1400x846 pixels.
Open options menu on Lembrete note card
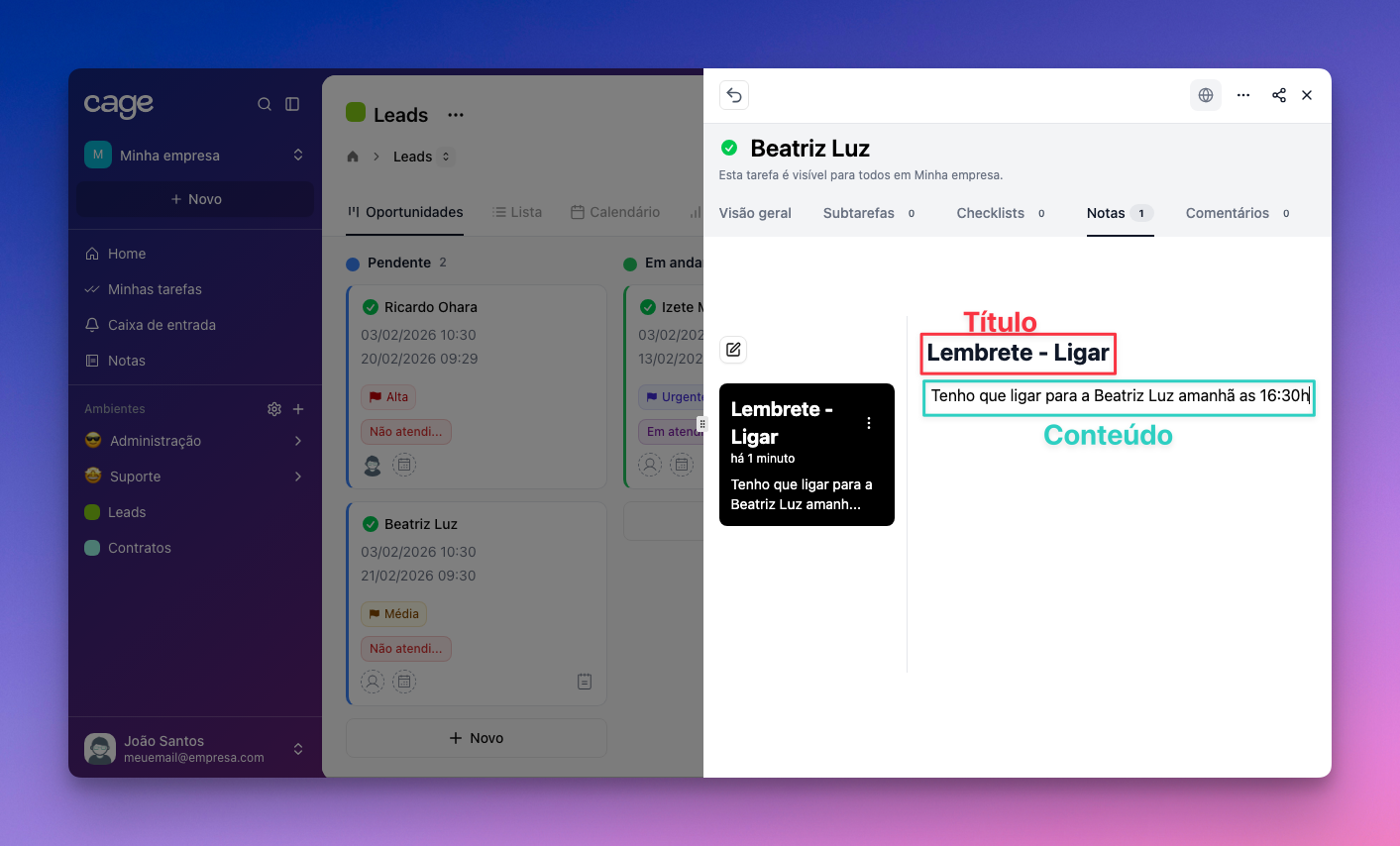[x=869, y=423]
